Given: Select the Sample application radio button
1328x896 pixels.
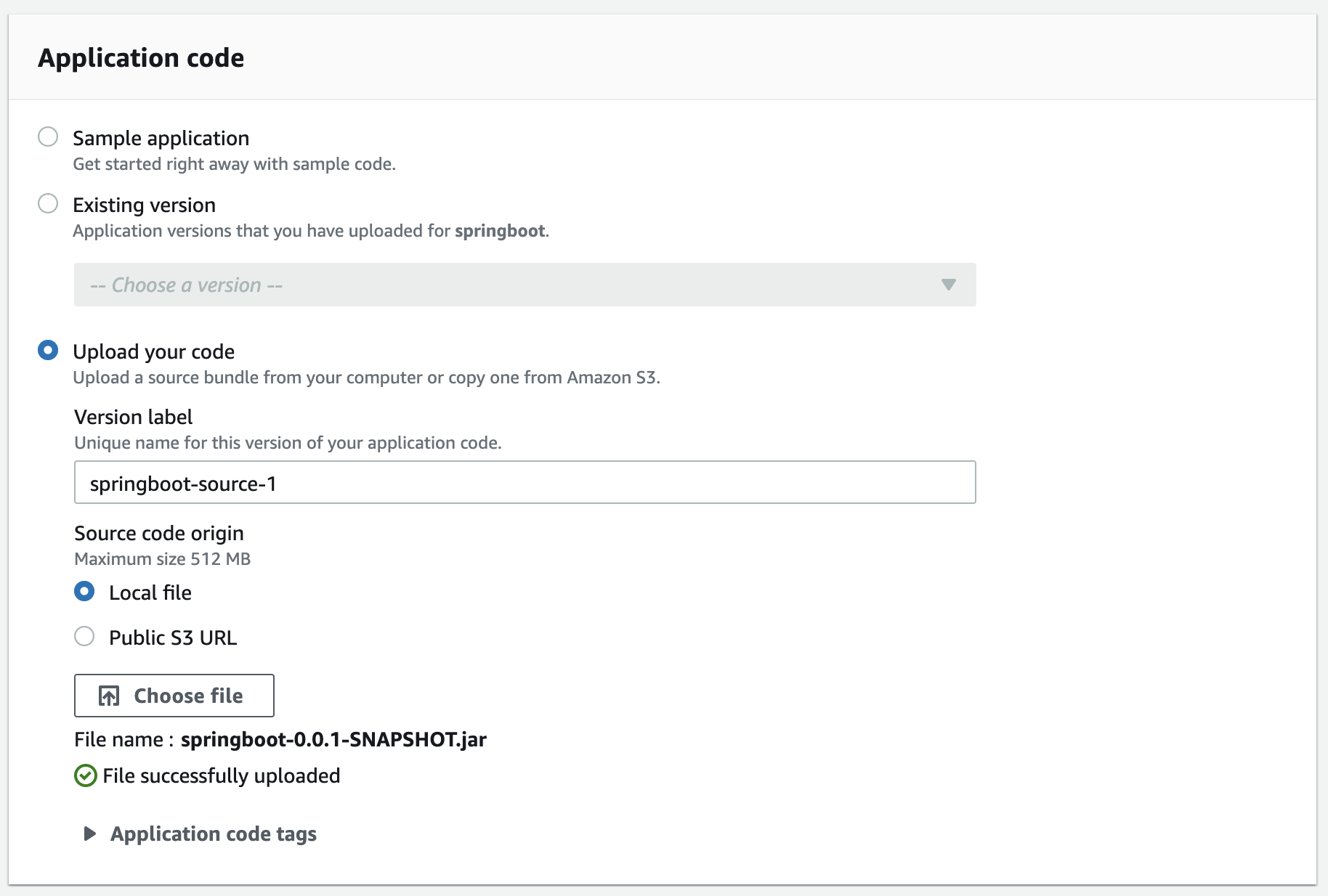Looking at the screenshot, I should click(x=48, y=137).
